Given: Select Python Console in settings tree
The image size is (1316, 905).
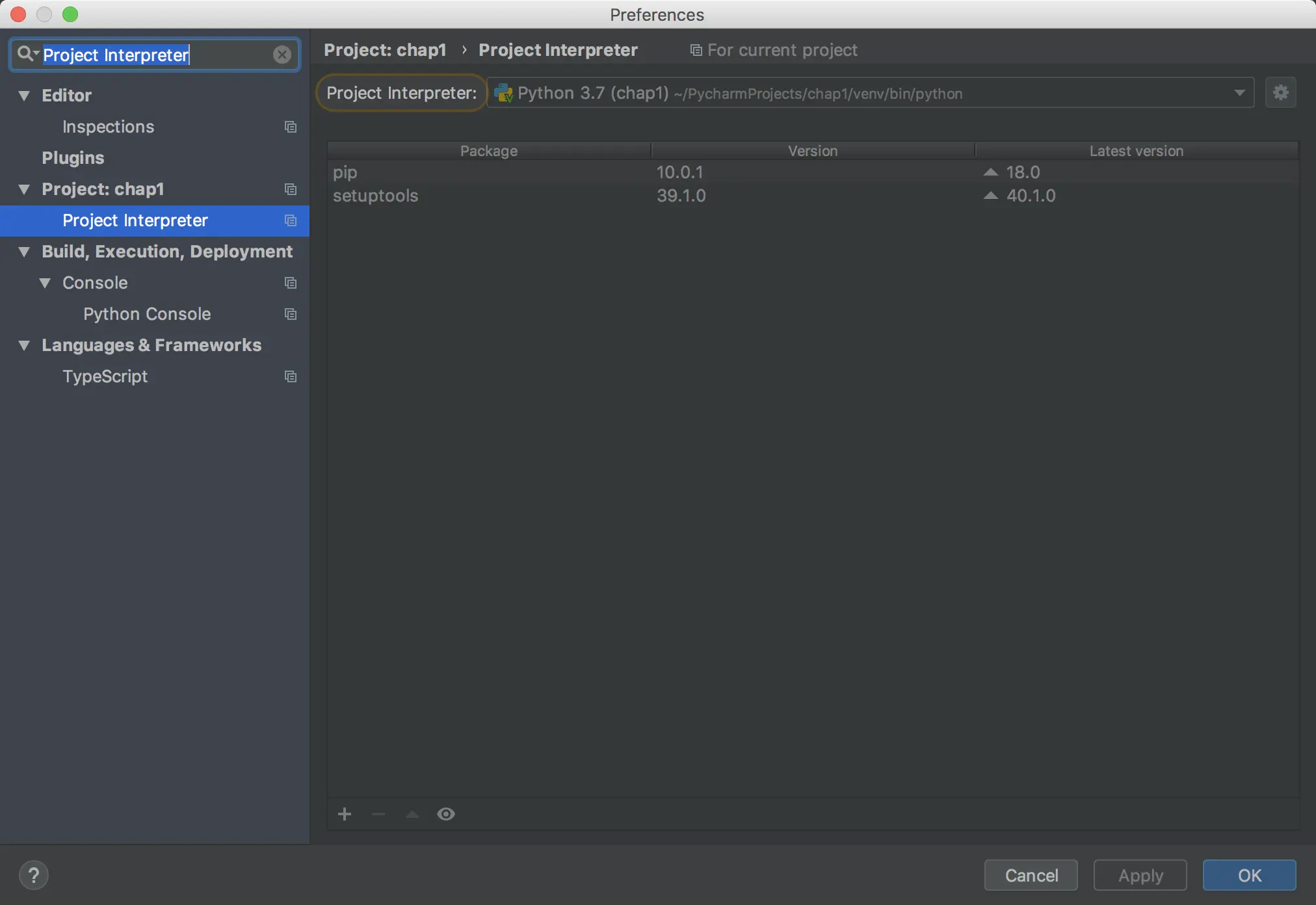Looking at the screenshot, I should click(147, 314).
